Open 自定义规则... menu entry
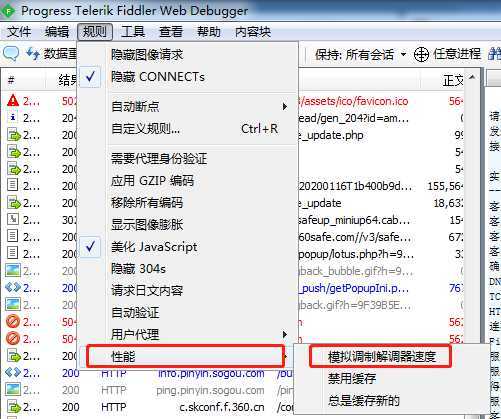This screenshot has width=501, height=419. pyautogui.click(x=187, y=129)
